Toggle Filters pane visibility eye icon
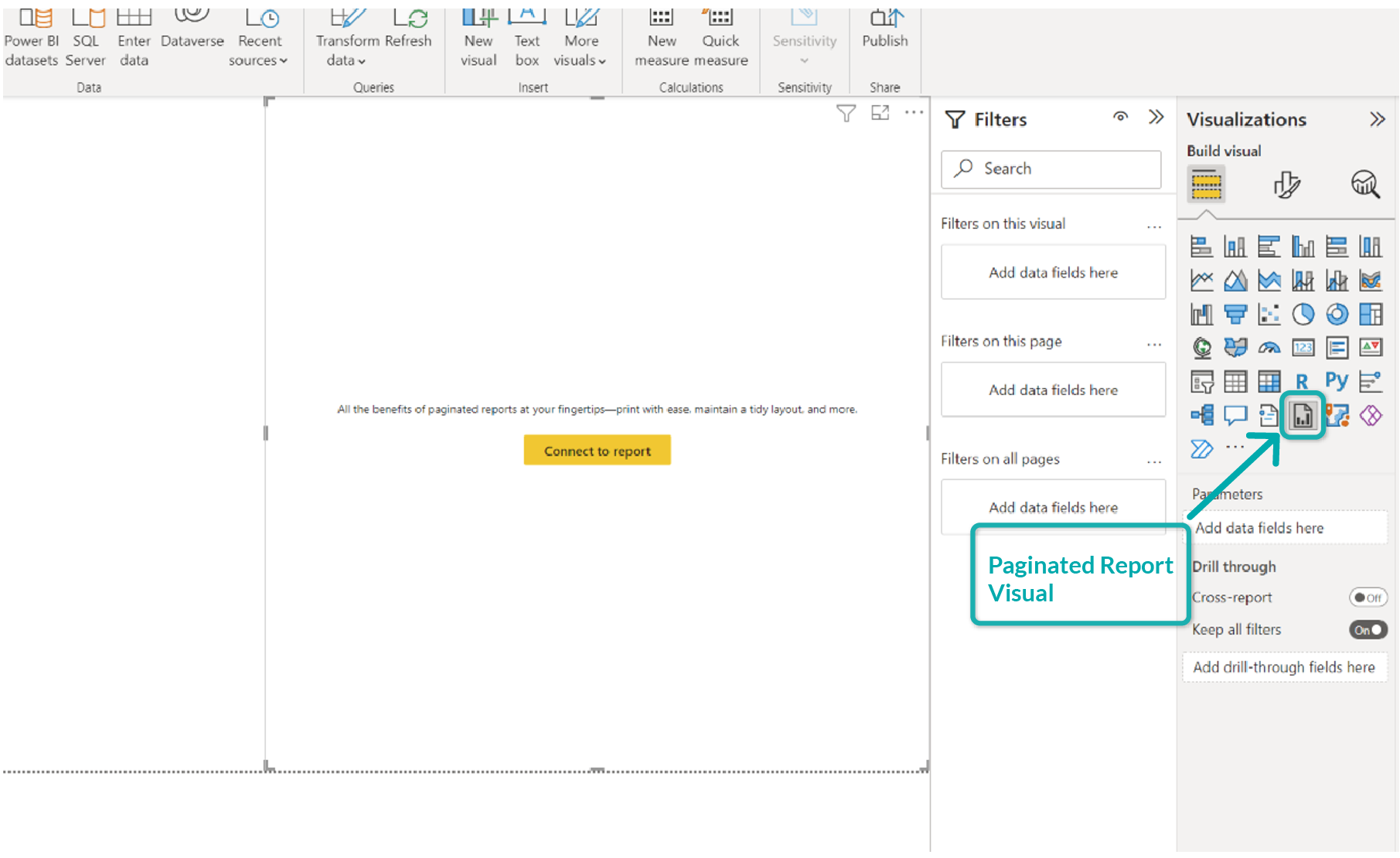The width and height of the screenshot is (1400, 858). click(x=1121, y=117)
